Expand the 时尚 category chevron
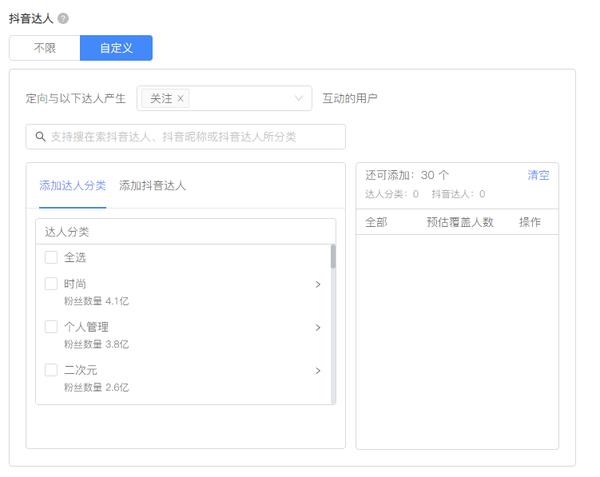The height and width of the screenshot is (477, 600). click(x=318, y=284)
